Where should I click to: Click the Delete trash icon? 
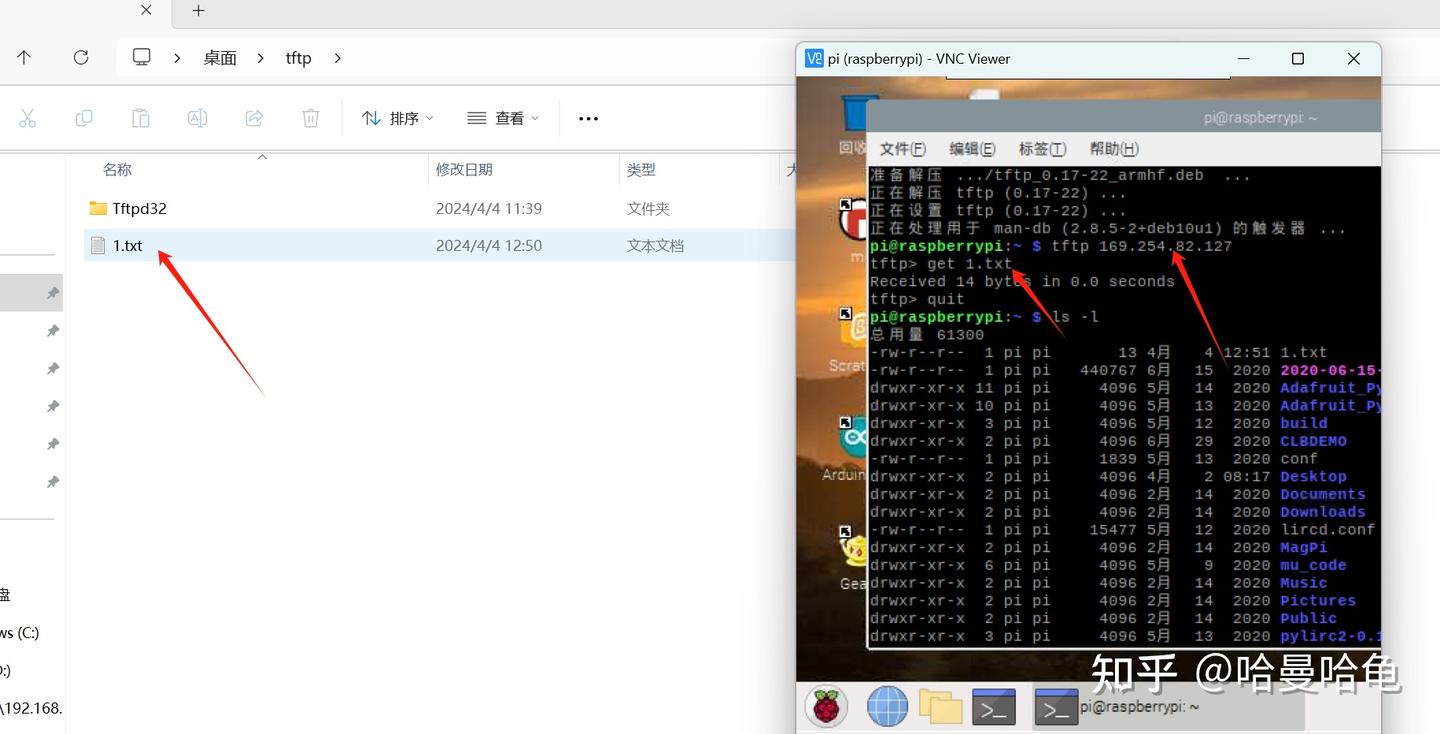tap(310, 117)
